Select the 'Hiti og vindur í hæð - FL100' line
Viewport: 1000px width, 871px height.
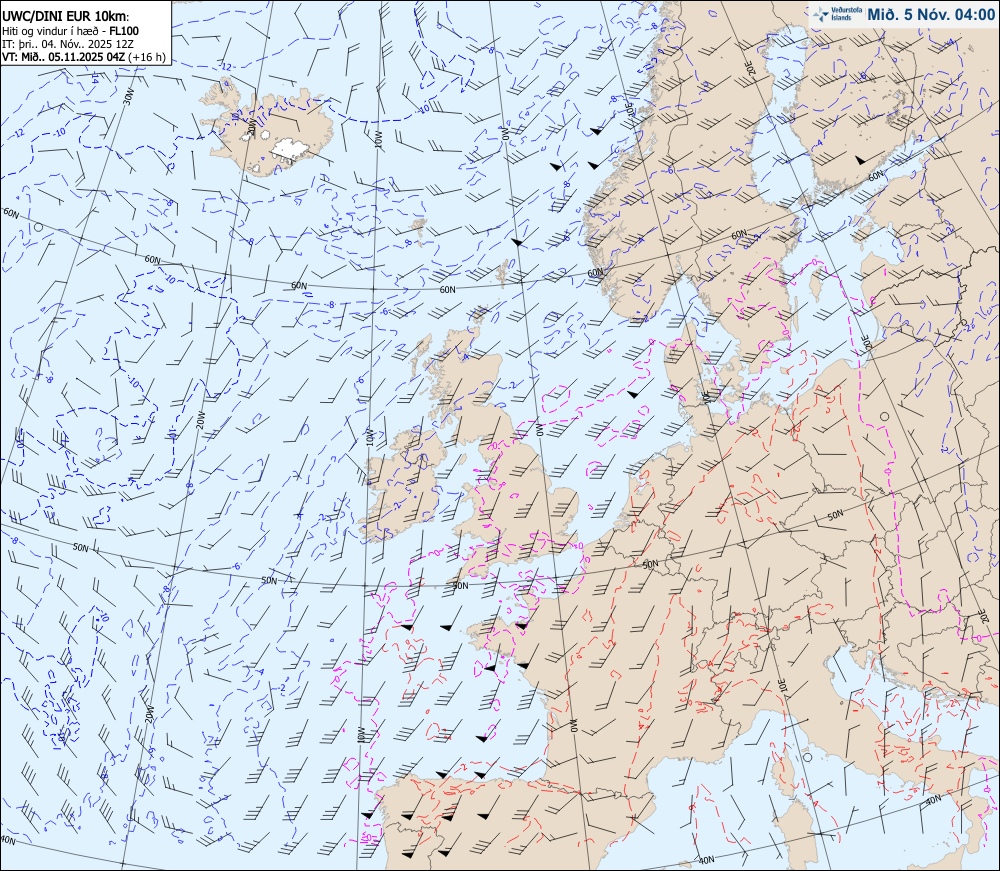(70, 31)
